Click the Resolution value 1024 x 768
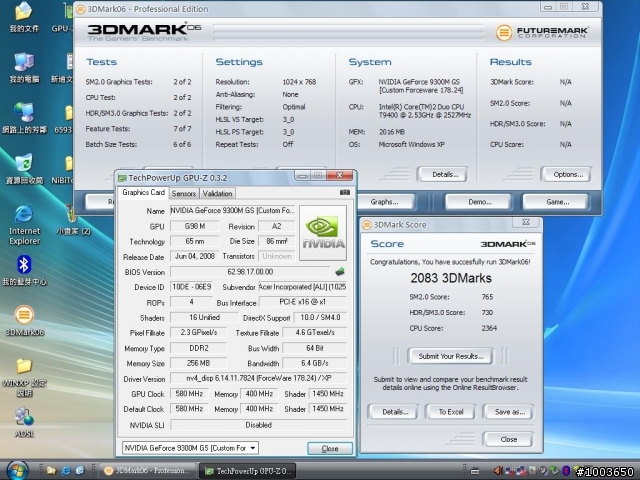This screenshot has height=480, width=640. [x=299, y=82]
